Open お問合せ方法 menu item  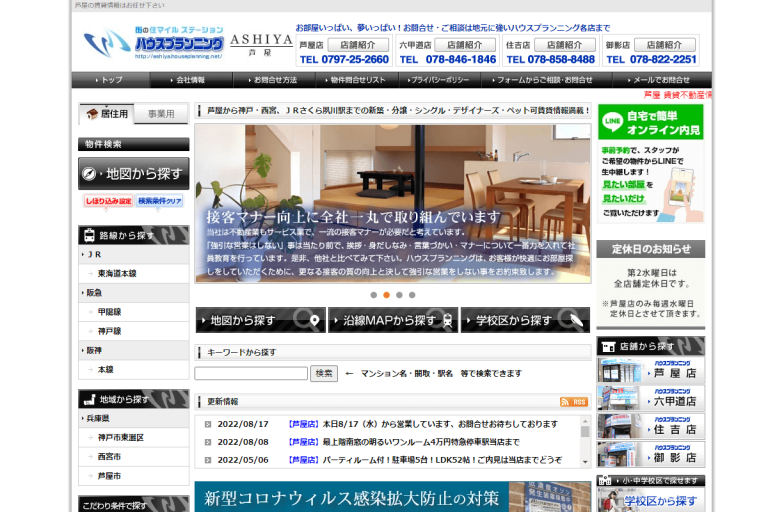(x=274, y=80)
